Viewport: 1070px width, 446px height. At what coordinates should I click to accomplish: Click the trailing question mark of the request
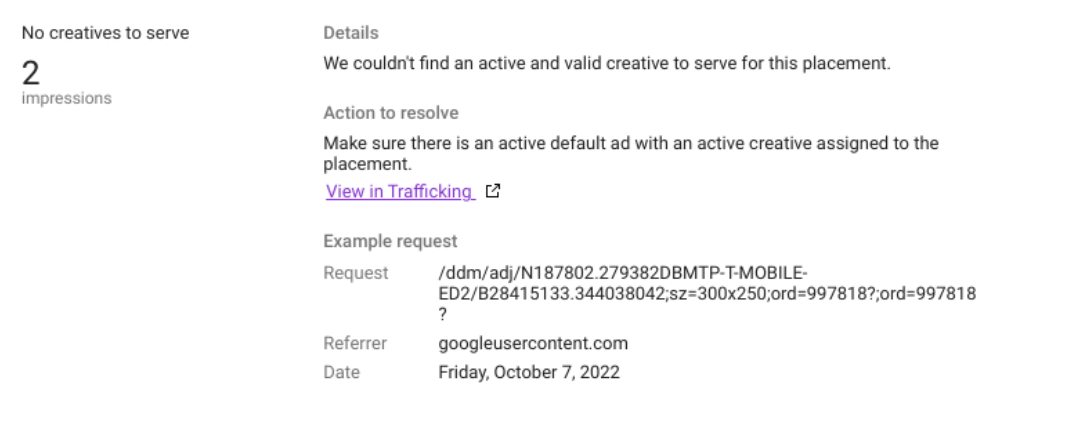pyautogui.click(x=443, y=314)
